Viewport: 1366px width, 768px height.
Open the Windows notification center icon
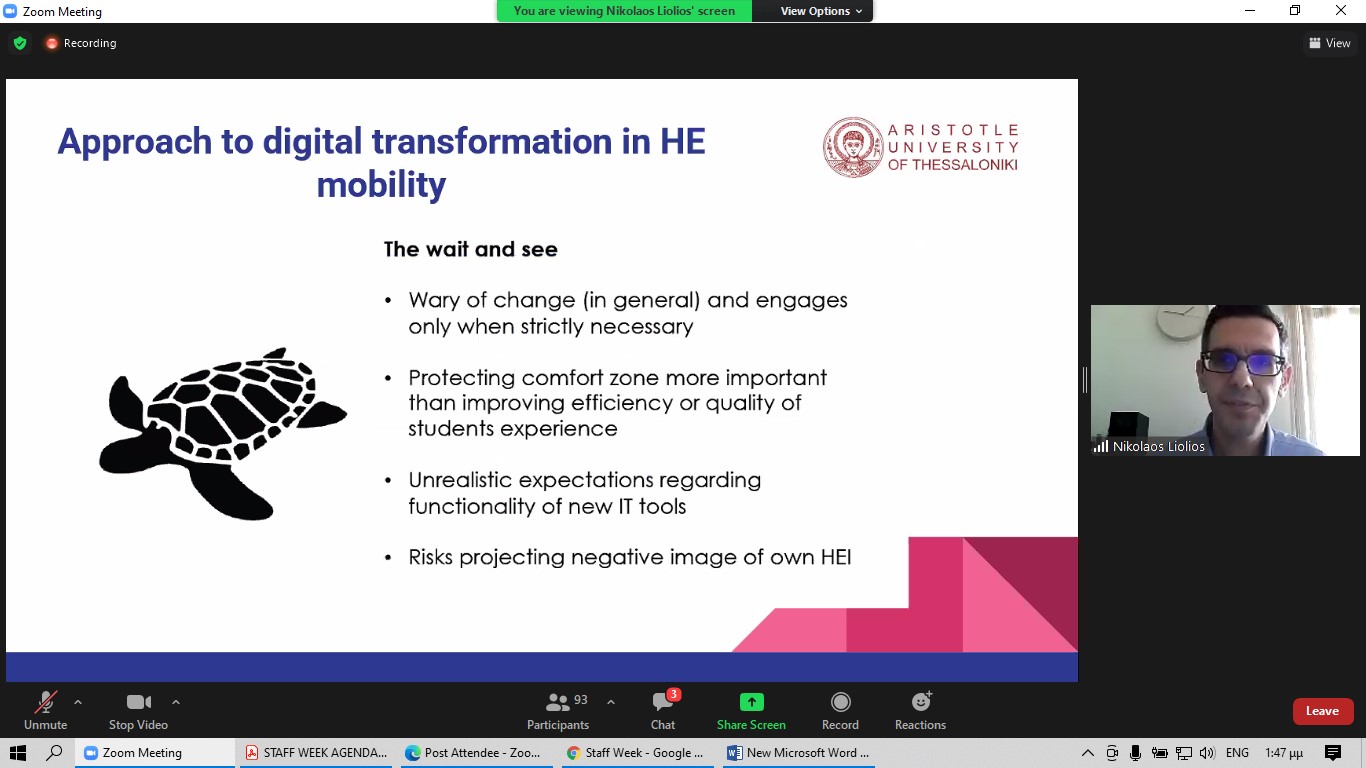coord(1333,753)
